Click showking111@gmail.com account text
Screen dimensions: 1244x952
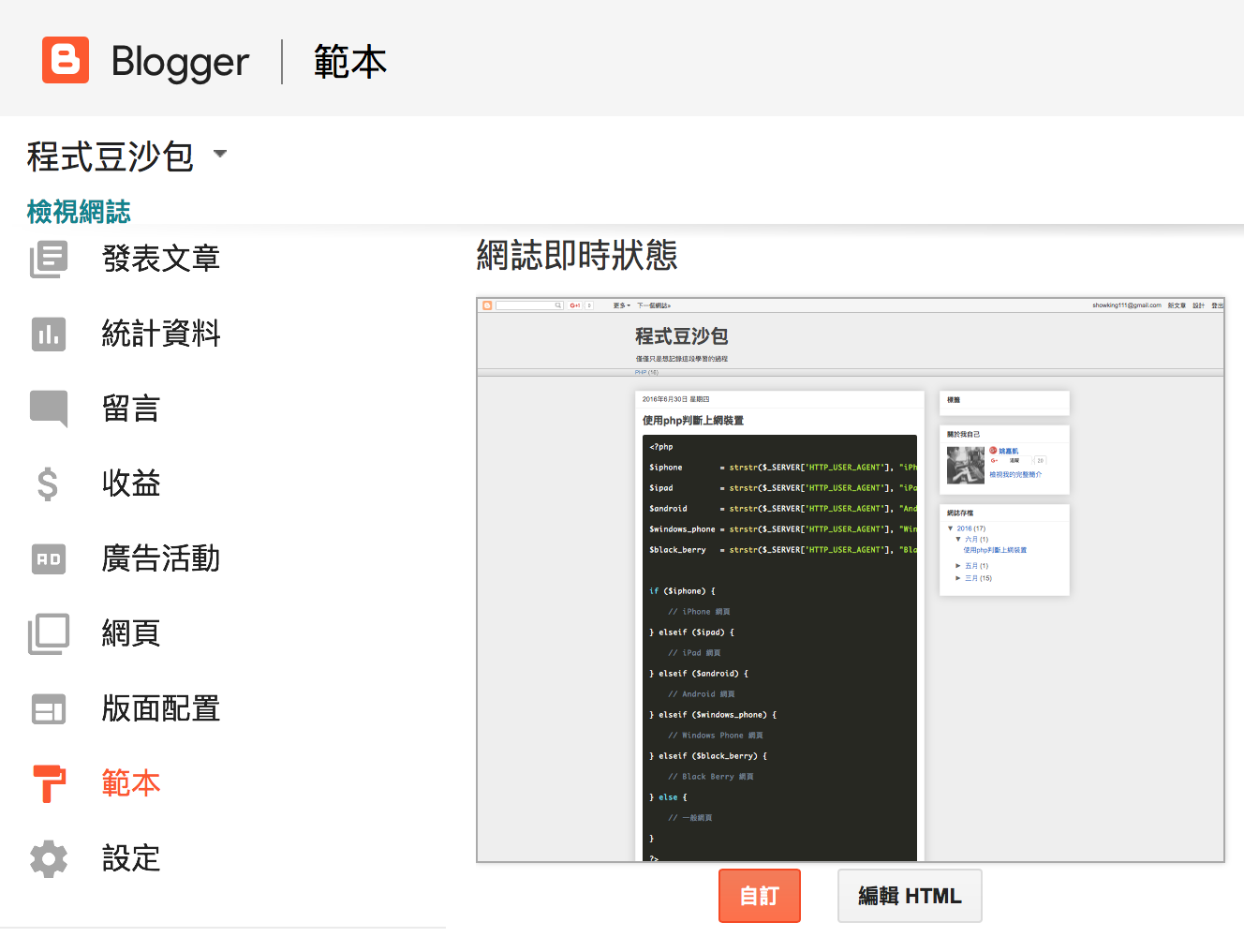click(1127, 305)
